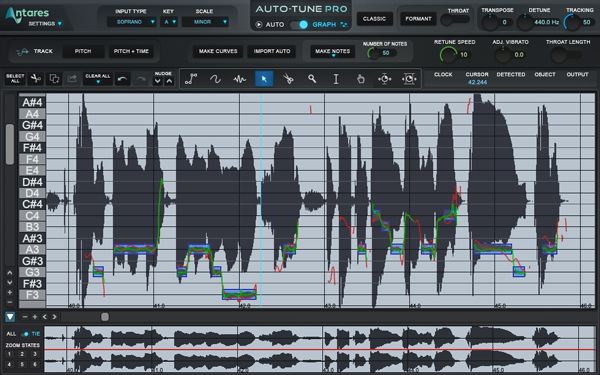Open the Make Notes dropdown

[x=333, y=52]
